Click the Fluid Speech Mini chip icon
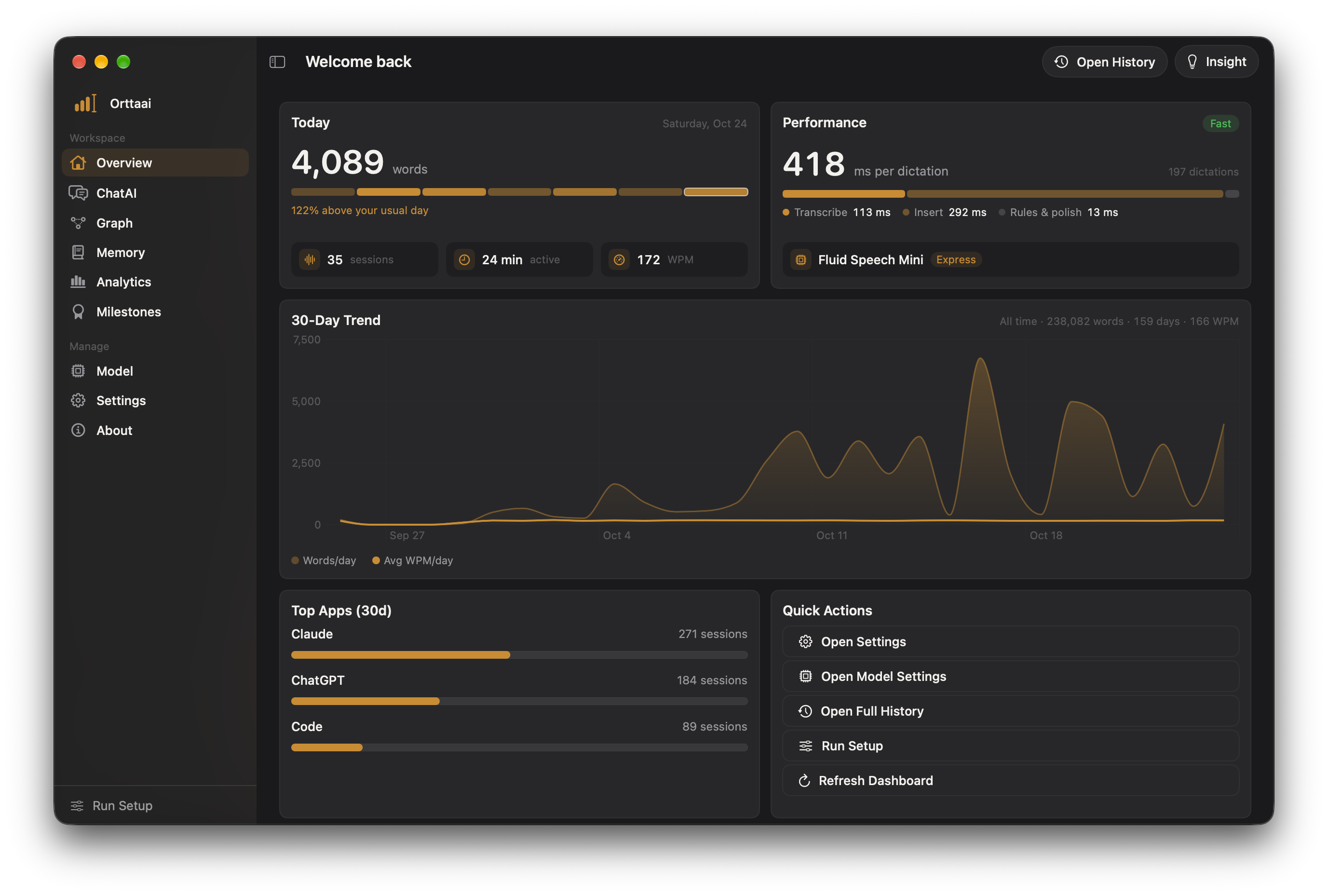Screen dimensions: 1328x896 tap(801, 259)
